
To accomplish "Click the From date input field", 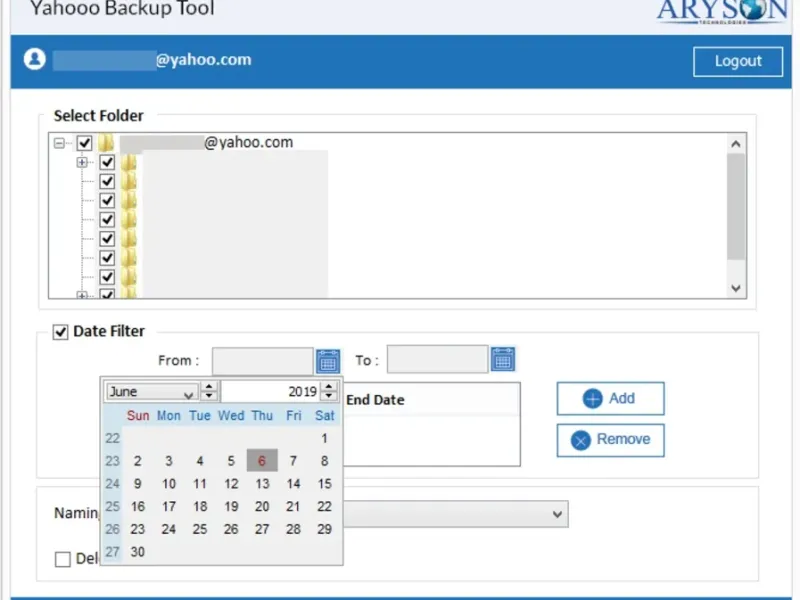I will (262, 361).
